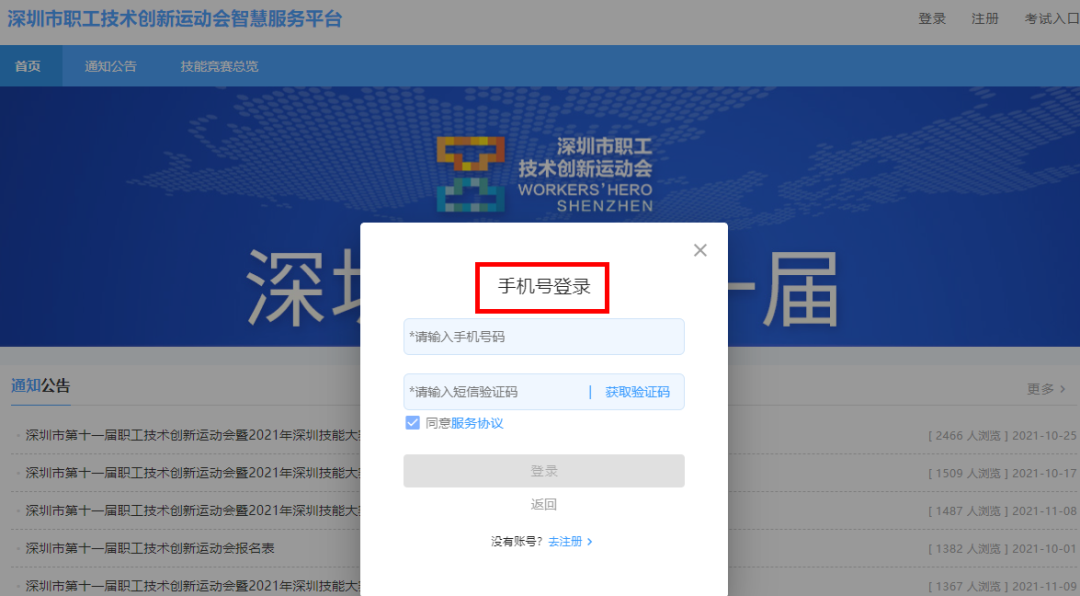
Task: Click the 通知公告 section heading
Action: point(41,386)
